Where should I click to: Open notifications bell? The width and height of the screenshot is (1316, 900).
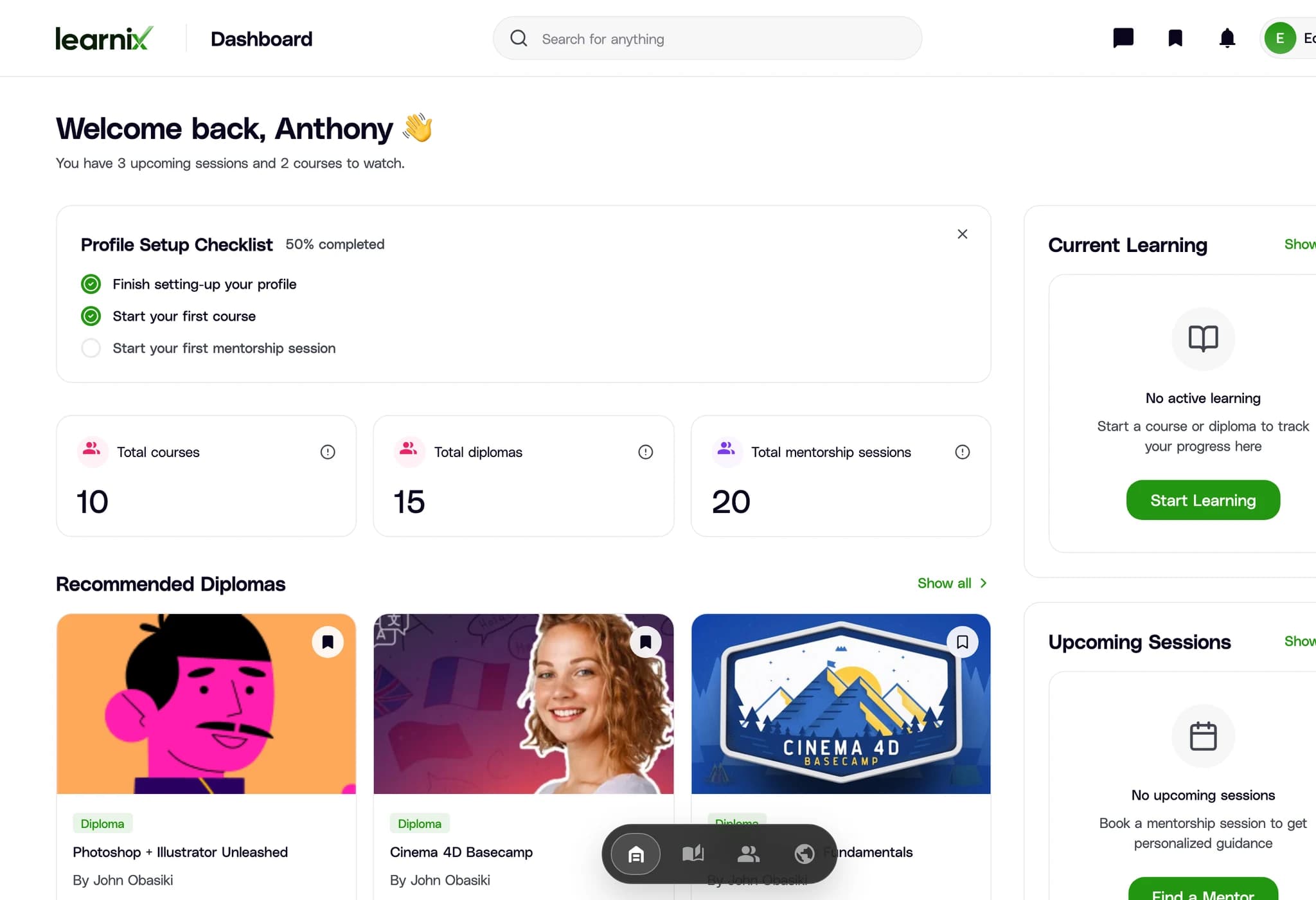(1227, 39)
